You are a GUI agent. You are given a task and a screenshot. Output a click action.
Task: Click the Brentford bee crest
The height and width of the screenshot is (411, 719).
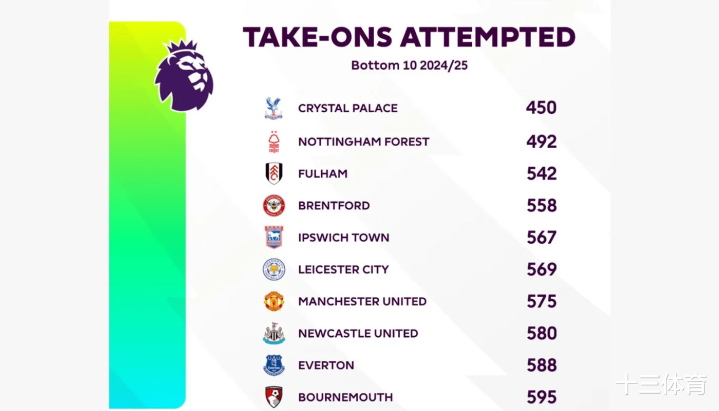pyautogui.click(x=274, y=206)
